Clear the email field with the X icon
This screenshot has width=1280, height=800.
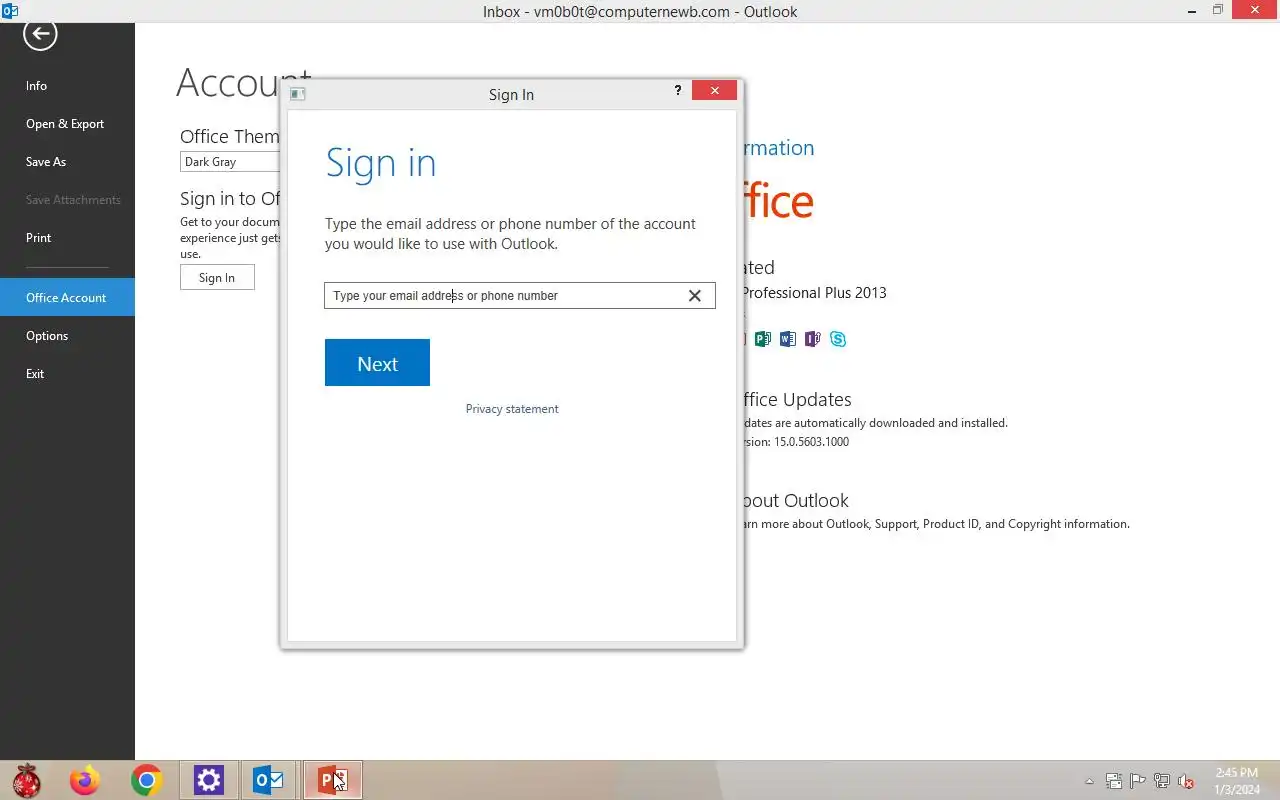click(x=695, y=296)
